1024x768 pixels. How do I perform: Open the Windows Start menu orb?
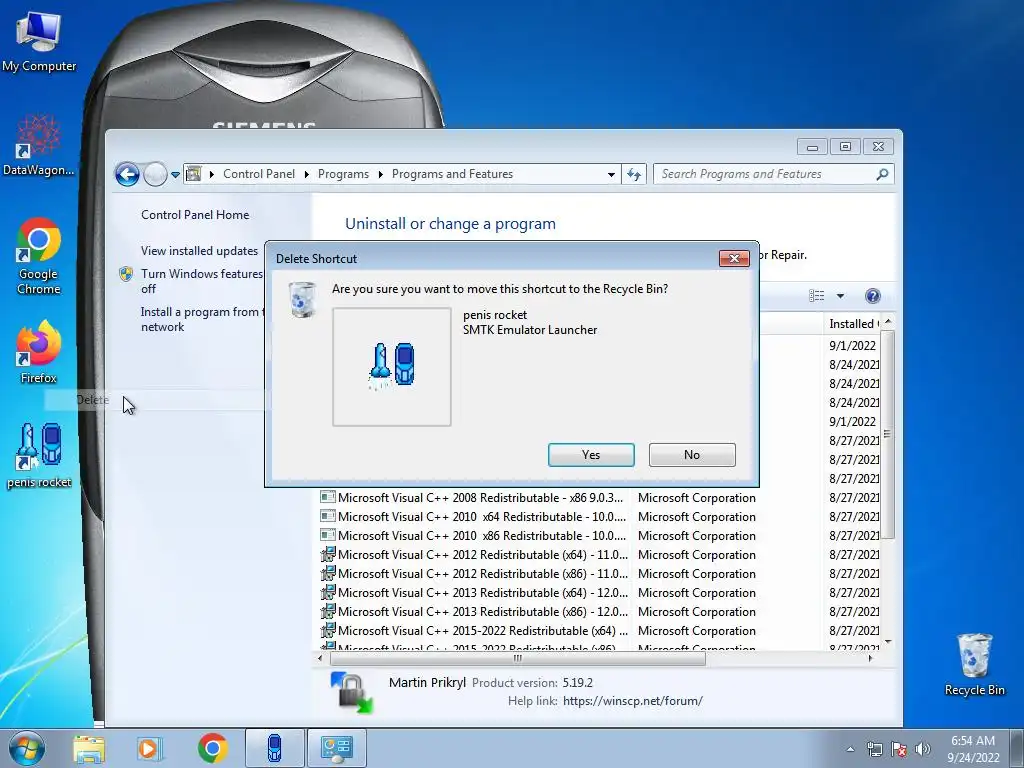coord(27,748)
